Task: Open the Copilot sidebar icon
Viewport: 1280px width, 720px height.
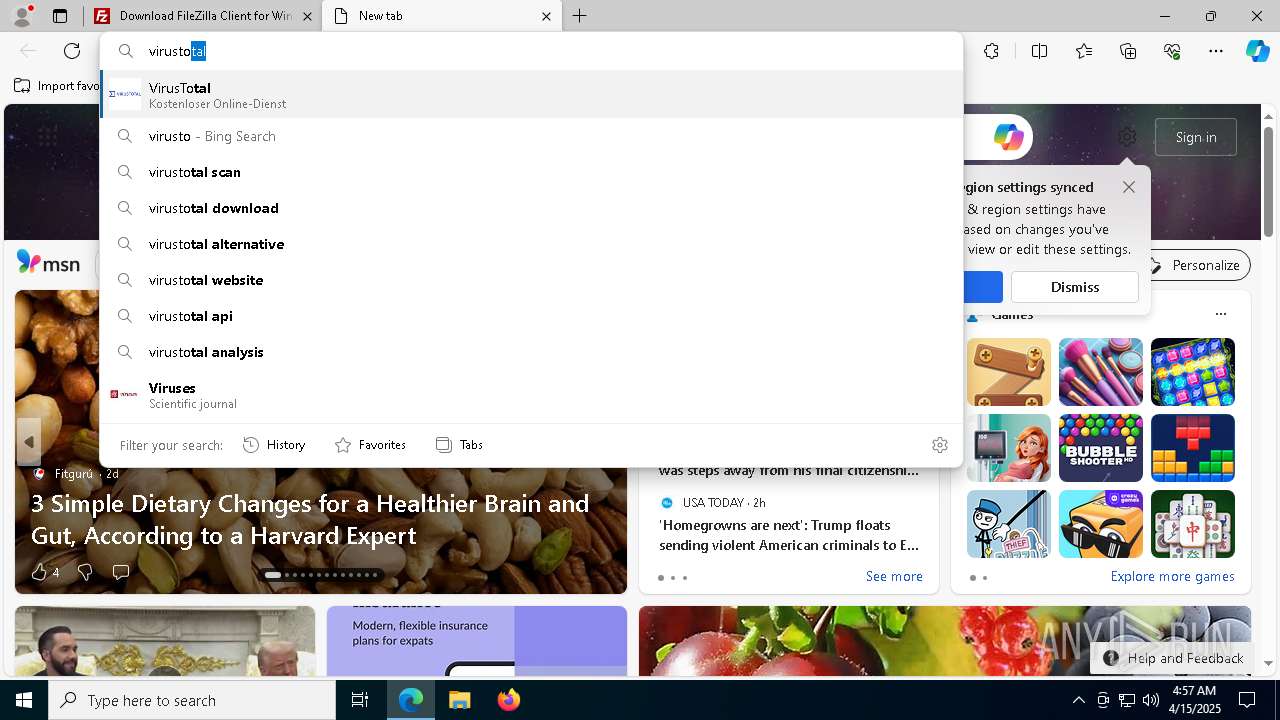Action: [1257, 51]
